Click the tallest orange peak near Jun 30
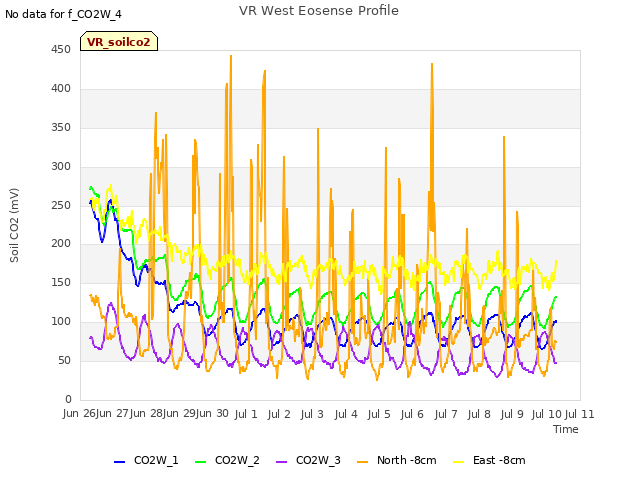640x480 pixels. coord(231,56)
